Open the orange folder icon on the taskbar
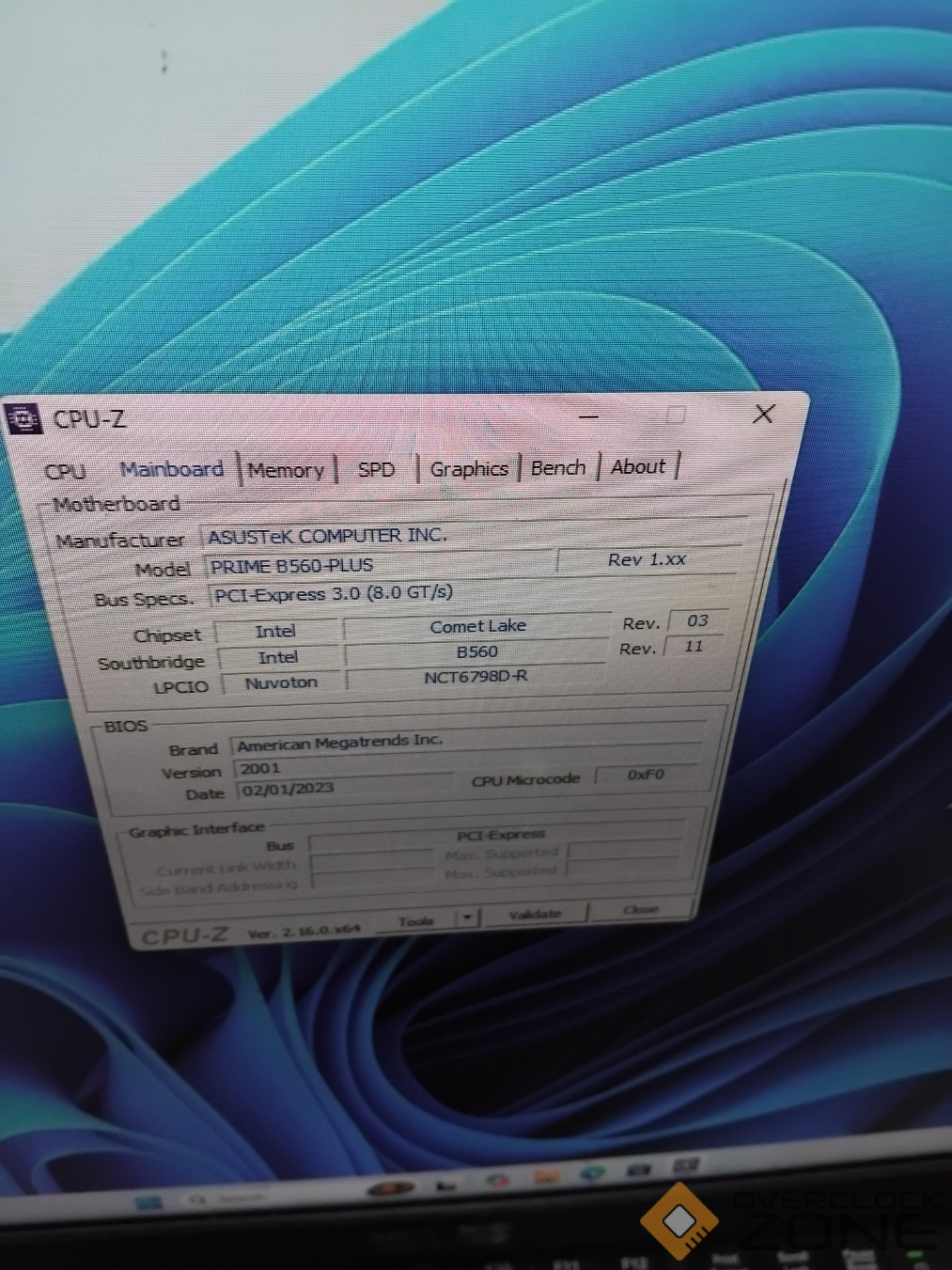Screen dimensions: 952x1270 click(546, 1177)
